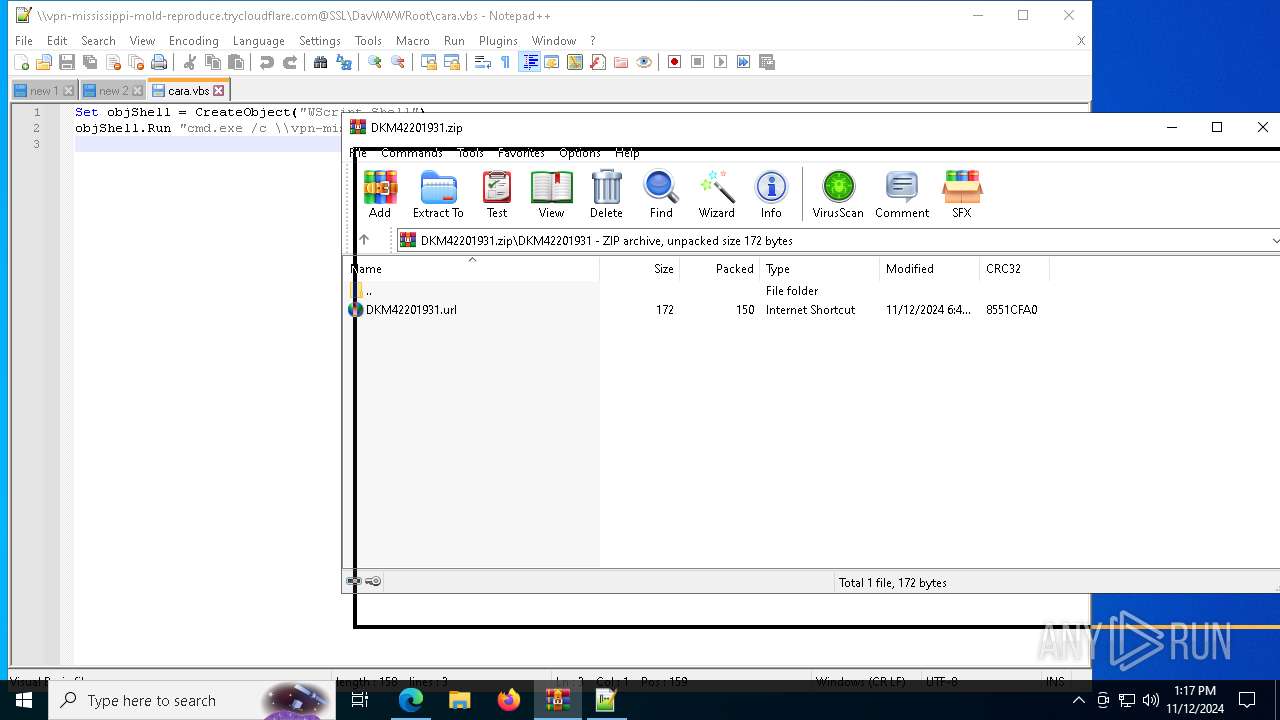The image size is (1280, 720).
Task: Start VirusScan in WinRAR
Action: coord(838,194)
